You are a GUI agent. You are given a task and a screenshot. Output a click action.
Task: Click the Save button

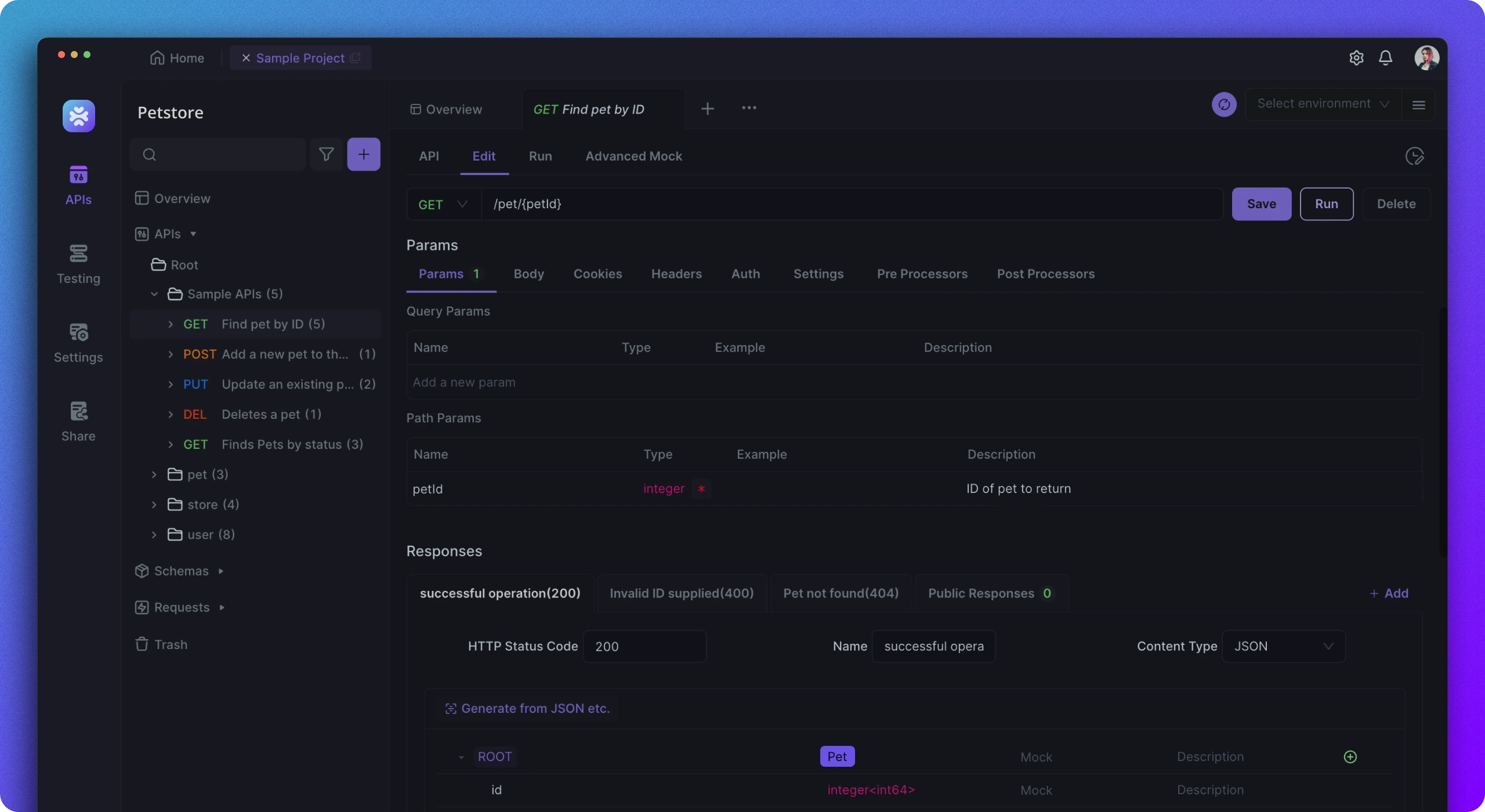click(1261, 203)
